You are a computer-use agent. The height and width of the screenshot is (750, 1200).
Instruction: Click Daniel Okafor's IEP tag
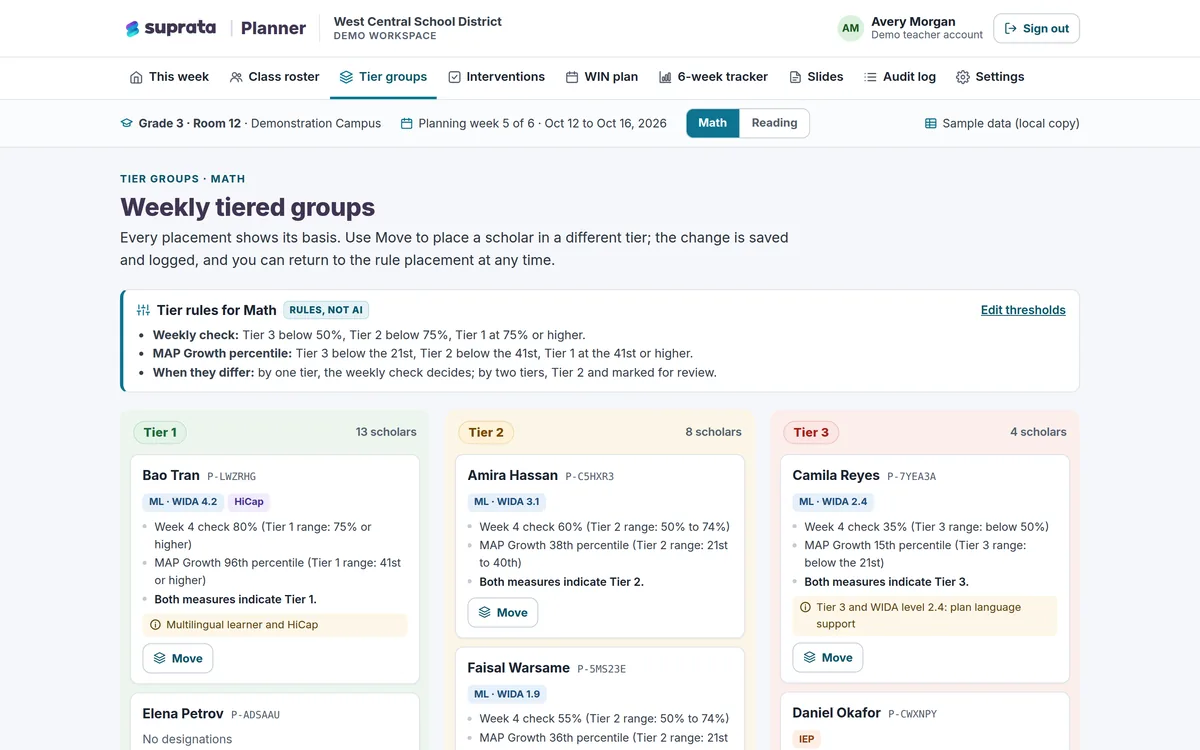click(x=806, y=739)
